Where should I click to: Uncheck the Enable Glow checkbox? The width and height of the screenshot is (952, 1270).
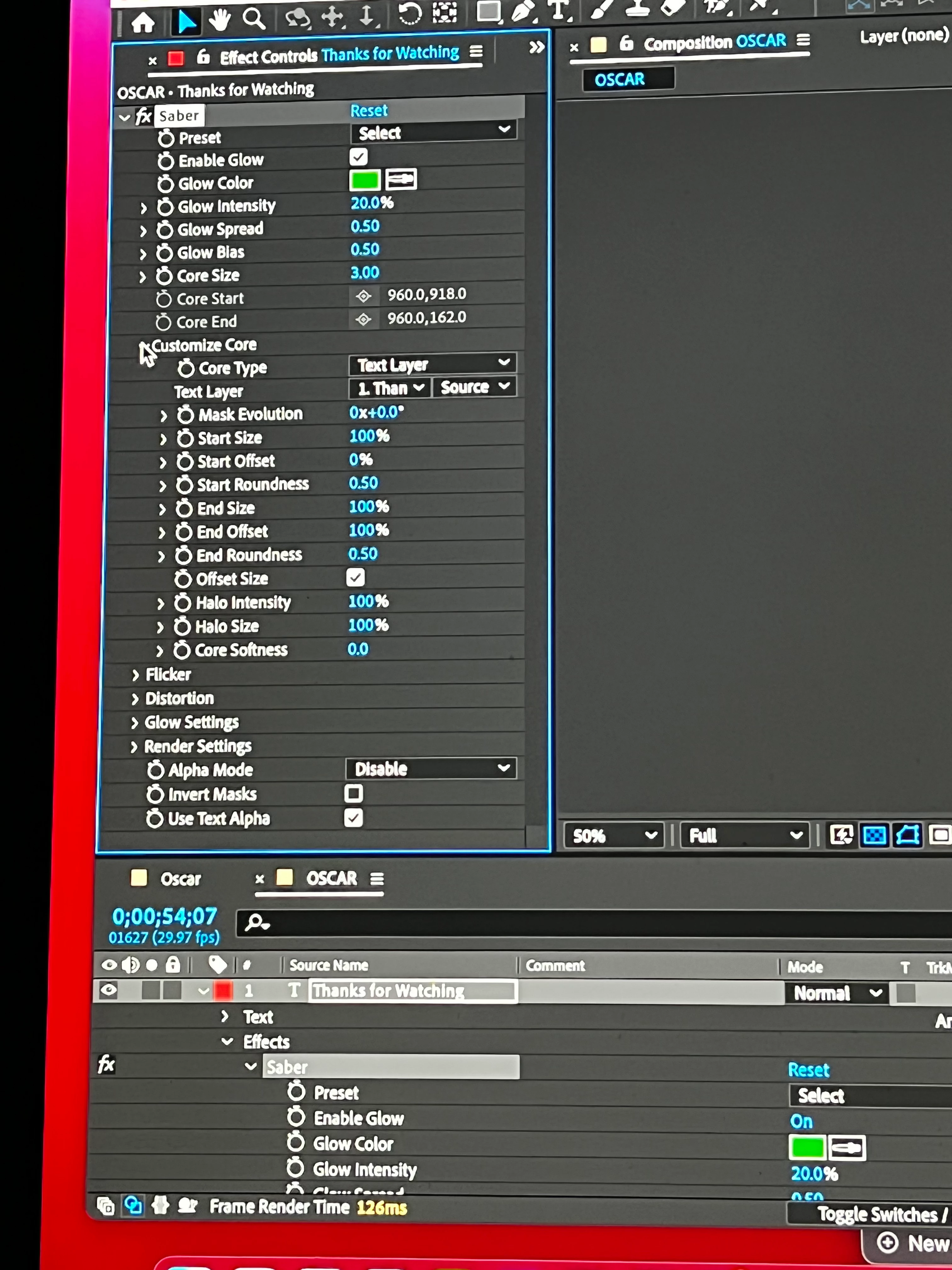coord(358,157)
